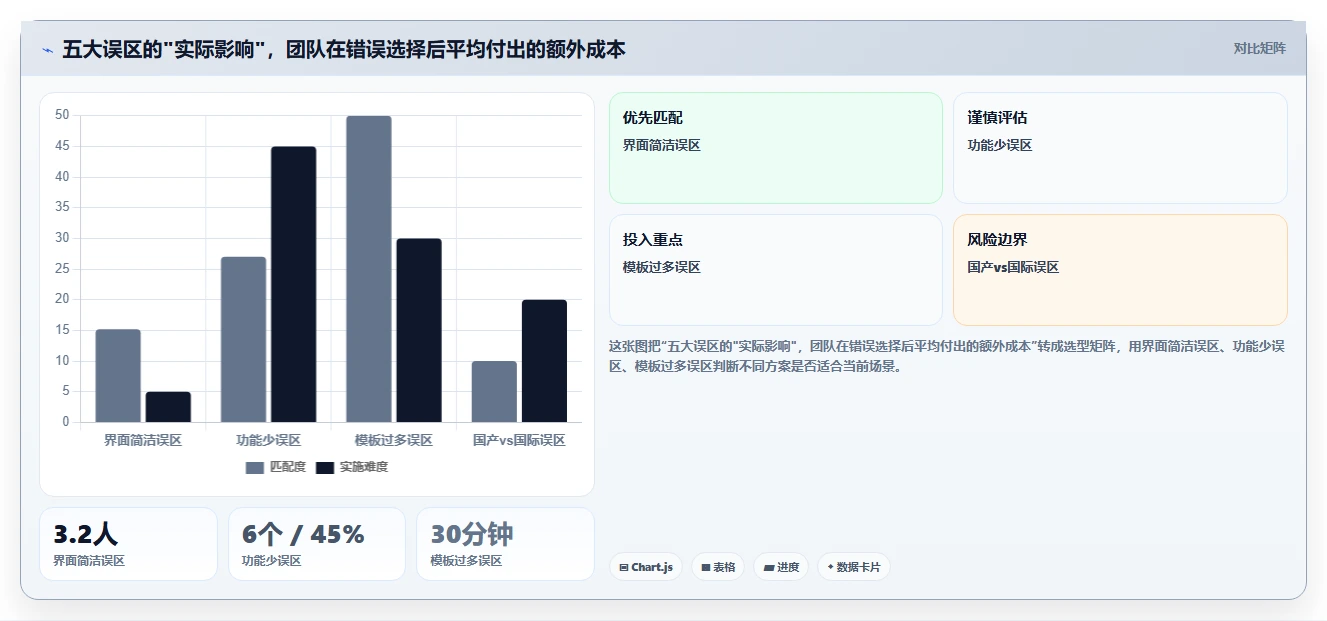Image resolution: width=1327 pixels, height=621 pixels.
Task: Click the 匹配度 legend color swatch
Action: tap(255, 468)
